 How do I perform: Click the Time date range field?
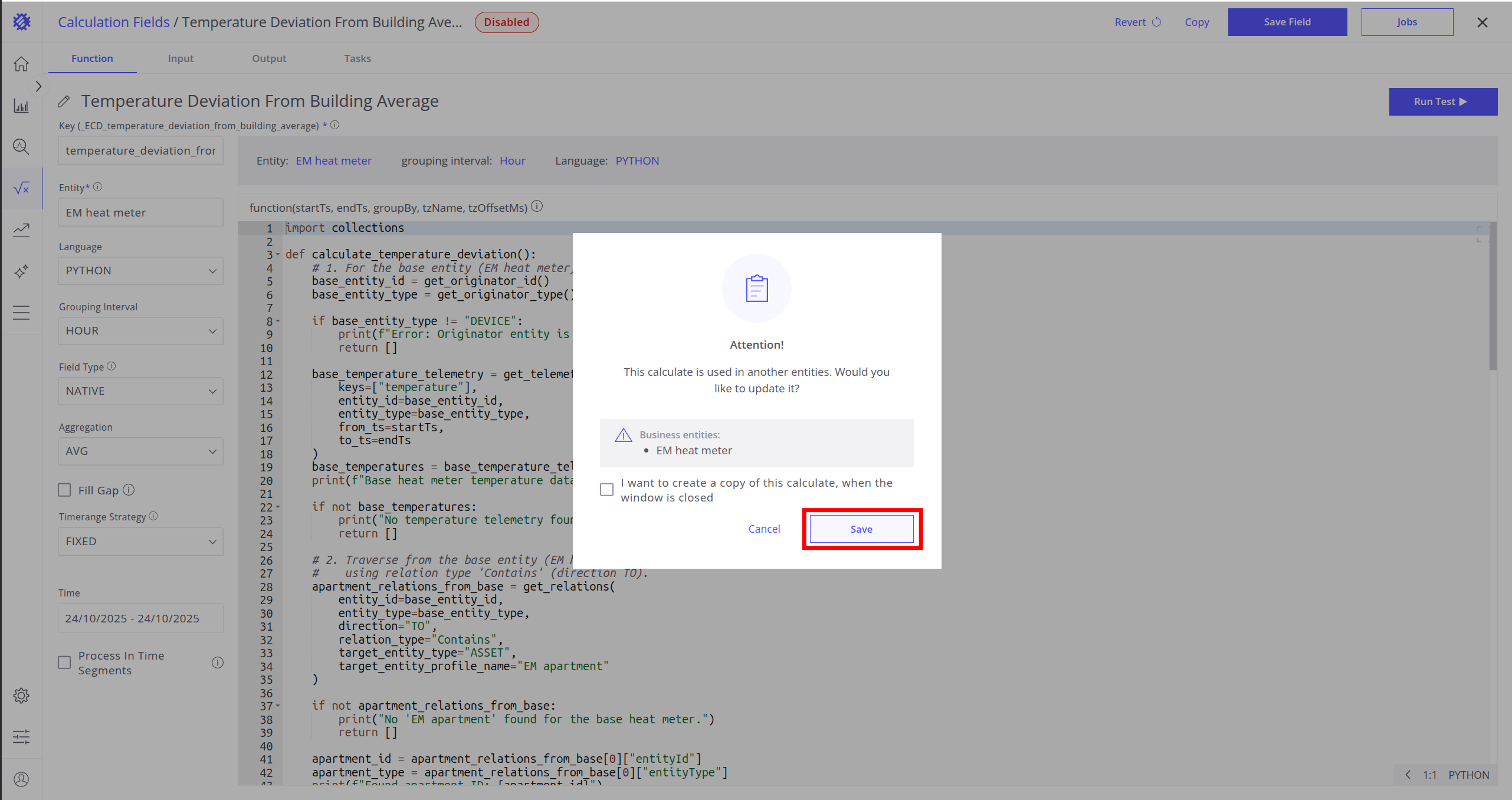(x=140, y=618)
